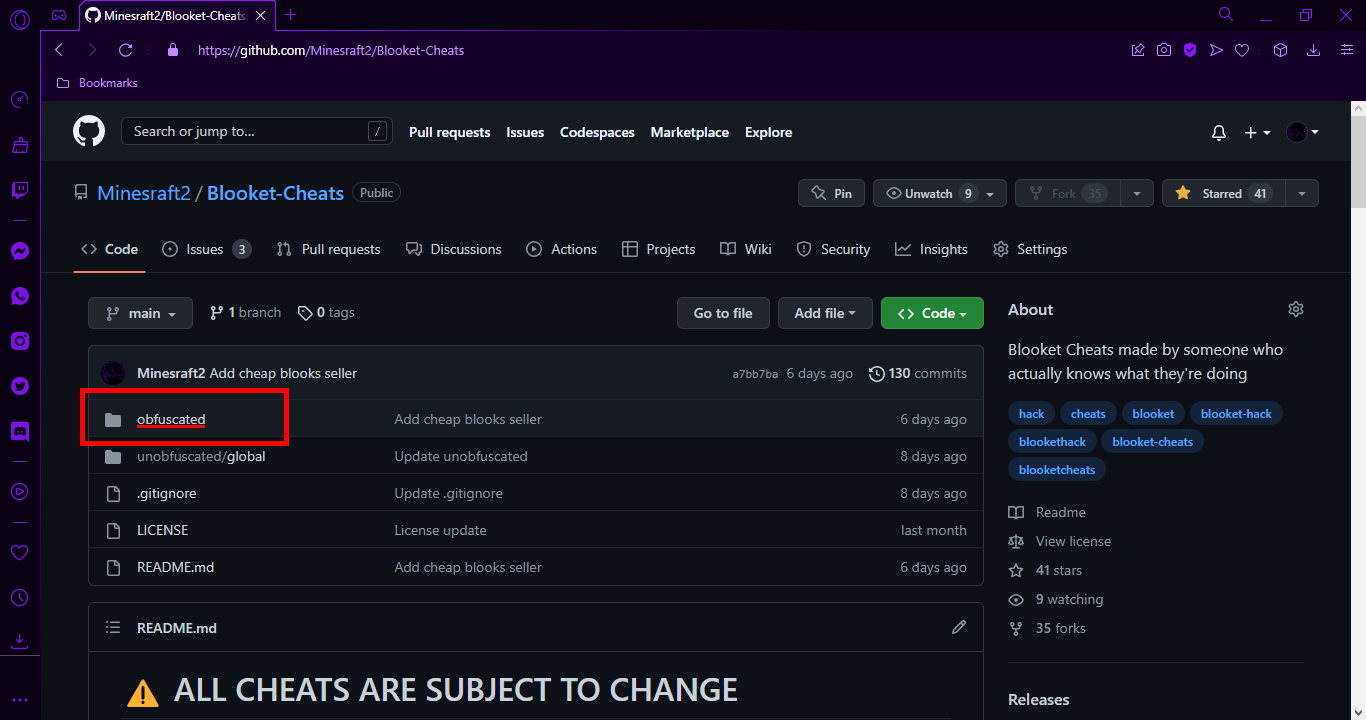Take a snapshot with camera icon
This screenshot has width=1366, height=720.
1164,50
